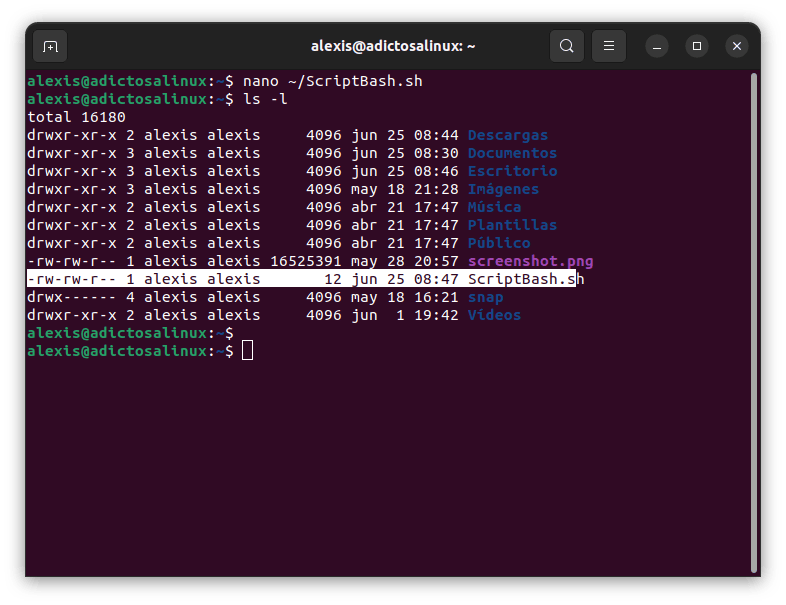786x605 pixels.
Task: Click the -rw-rw-r-- permissions of screenshot.png
Action: click(x=72, y=261)
